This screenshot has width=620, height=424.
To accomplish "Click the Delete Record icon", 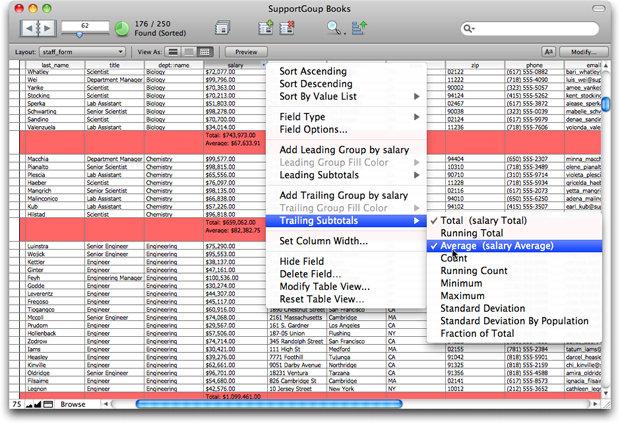I will (287, 28).
